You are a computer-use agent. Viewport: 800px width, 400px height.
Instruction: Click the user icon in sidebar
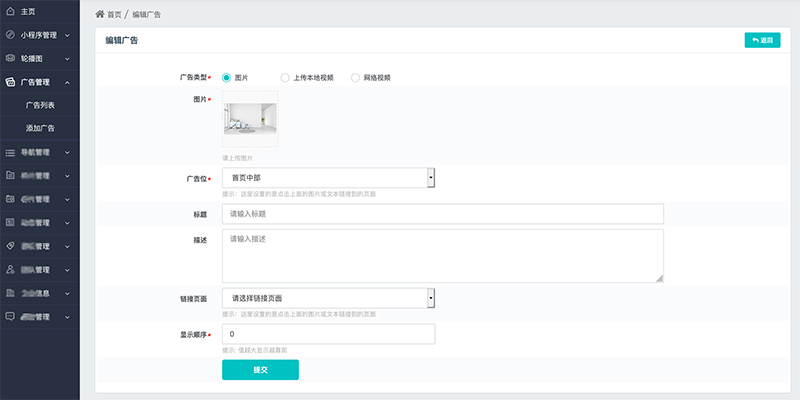10,270
